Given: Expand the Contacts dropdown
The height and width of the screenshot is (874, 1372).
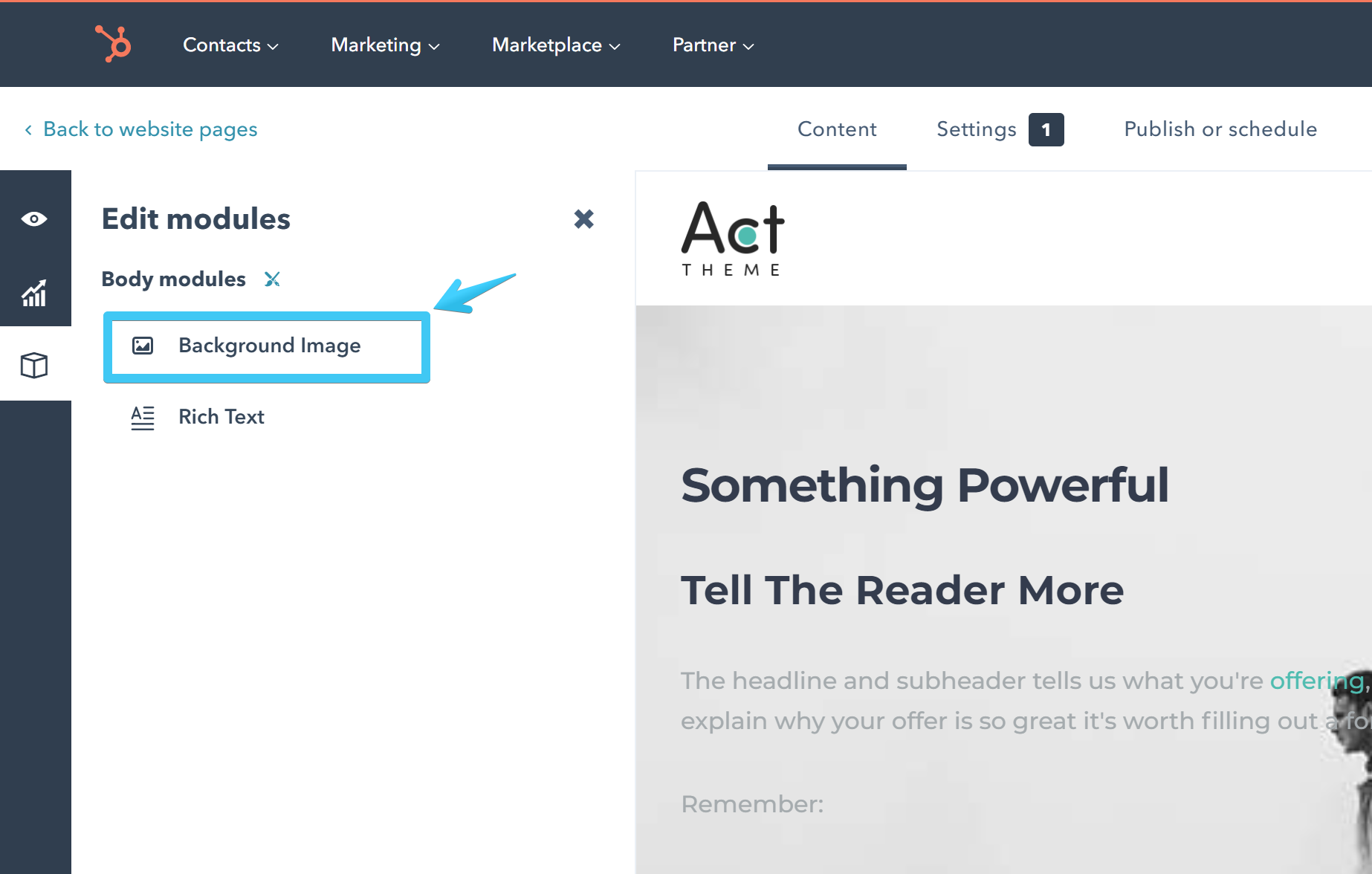Looking at the screenshot, I should click(x=230, y=45).
